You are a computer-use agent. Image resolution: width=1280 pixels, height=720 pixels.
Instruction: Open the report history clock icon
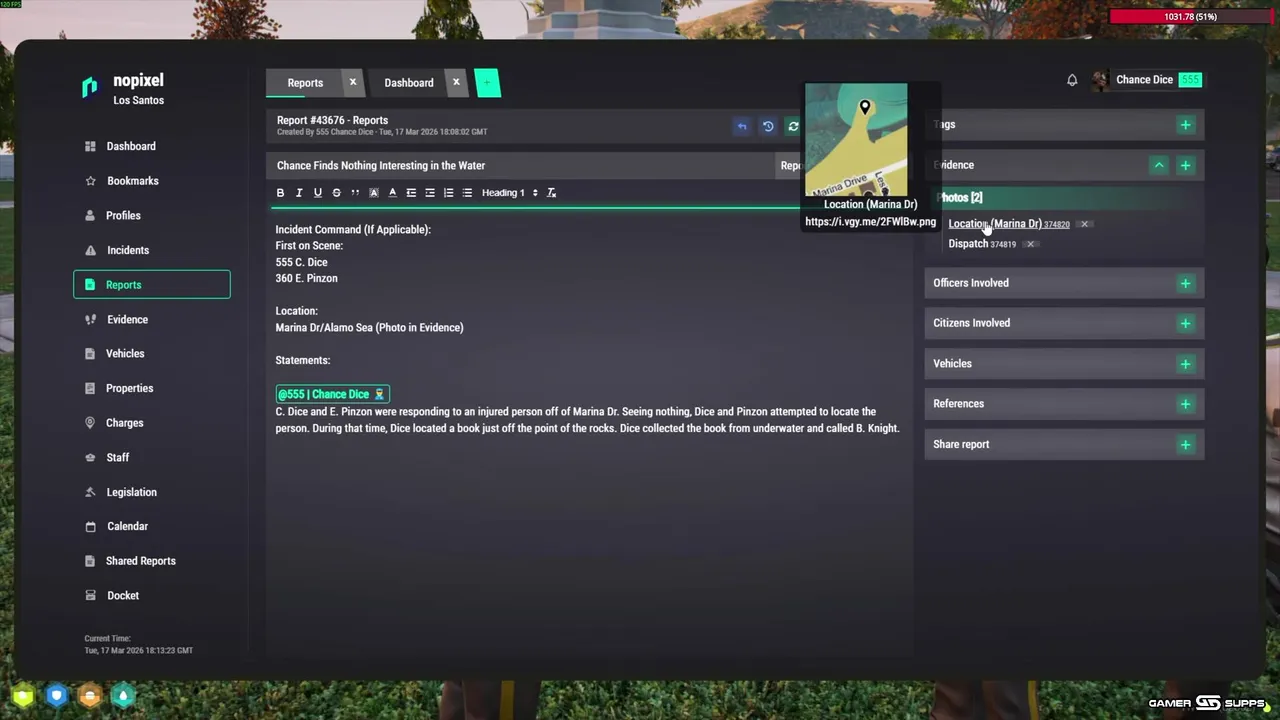pyautogui.click(x=768, y=126)
